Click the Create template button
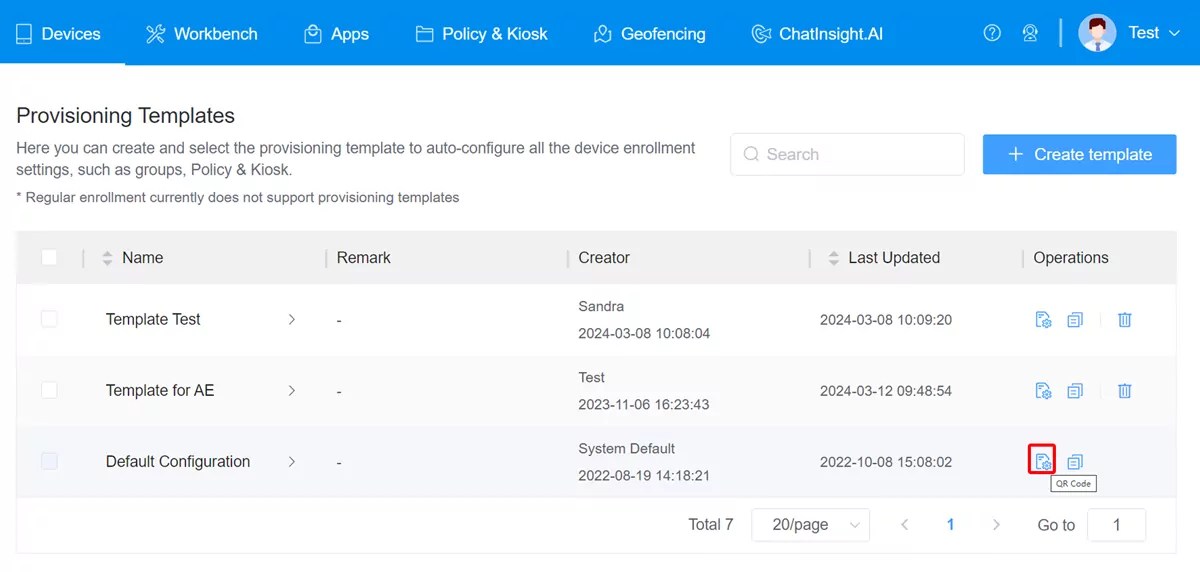This screenshot has height=572, width=1200. coord(1079,154)
